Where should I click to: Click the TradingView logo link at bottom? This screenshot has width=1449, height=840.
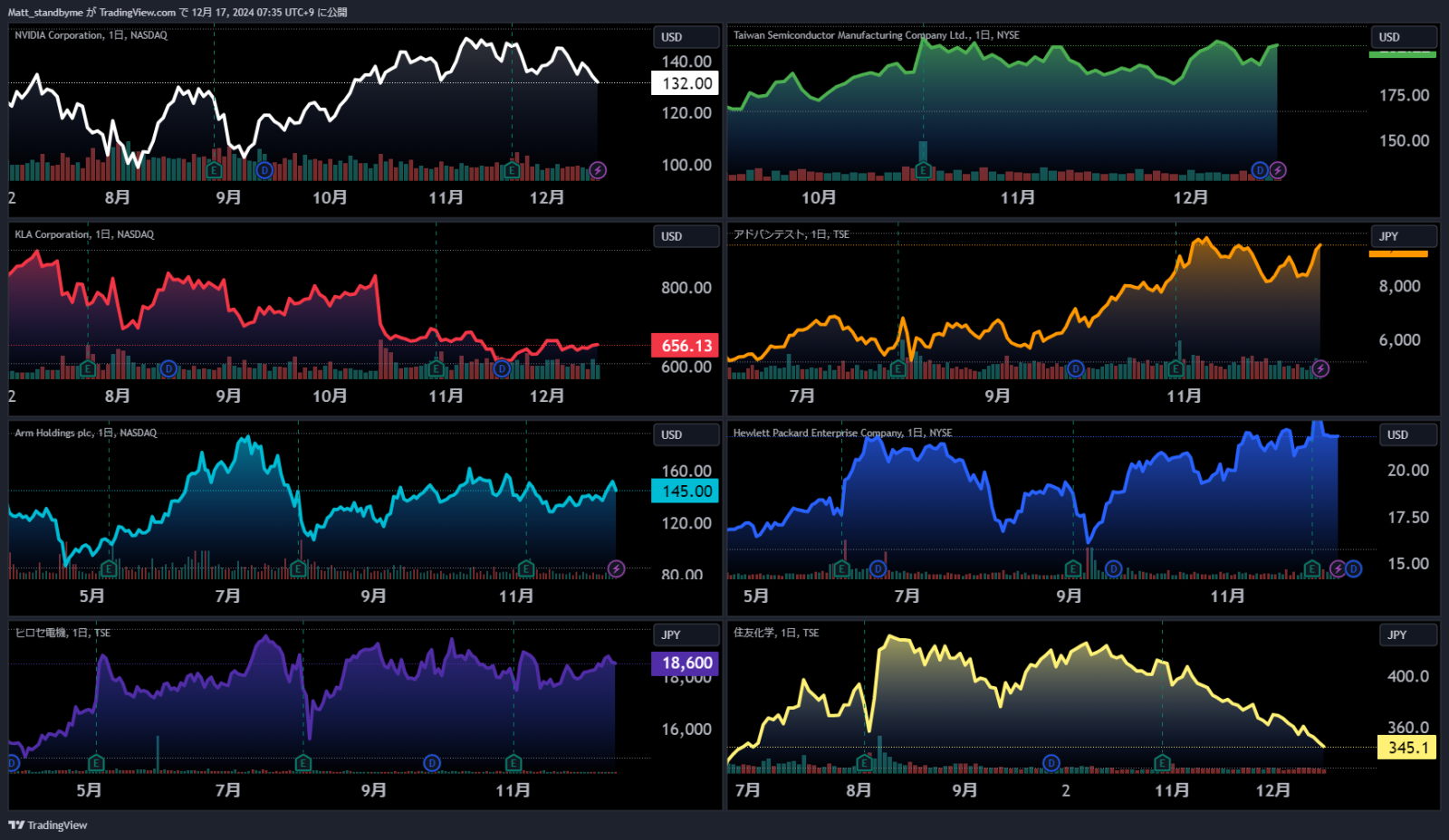[48, 825]
